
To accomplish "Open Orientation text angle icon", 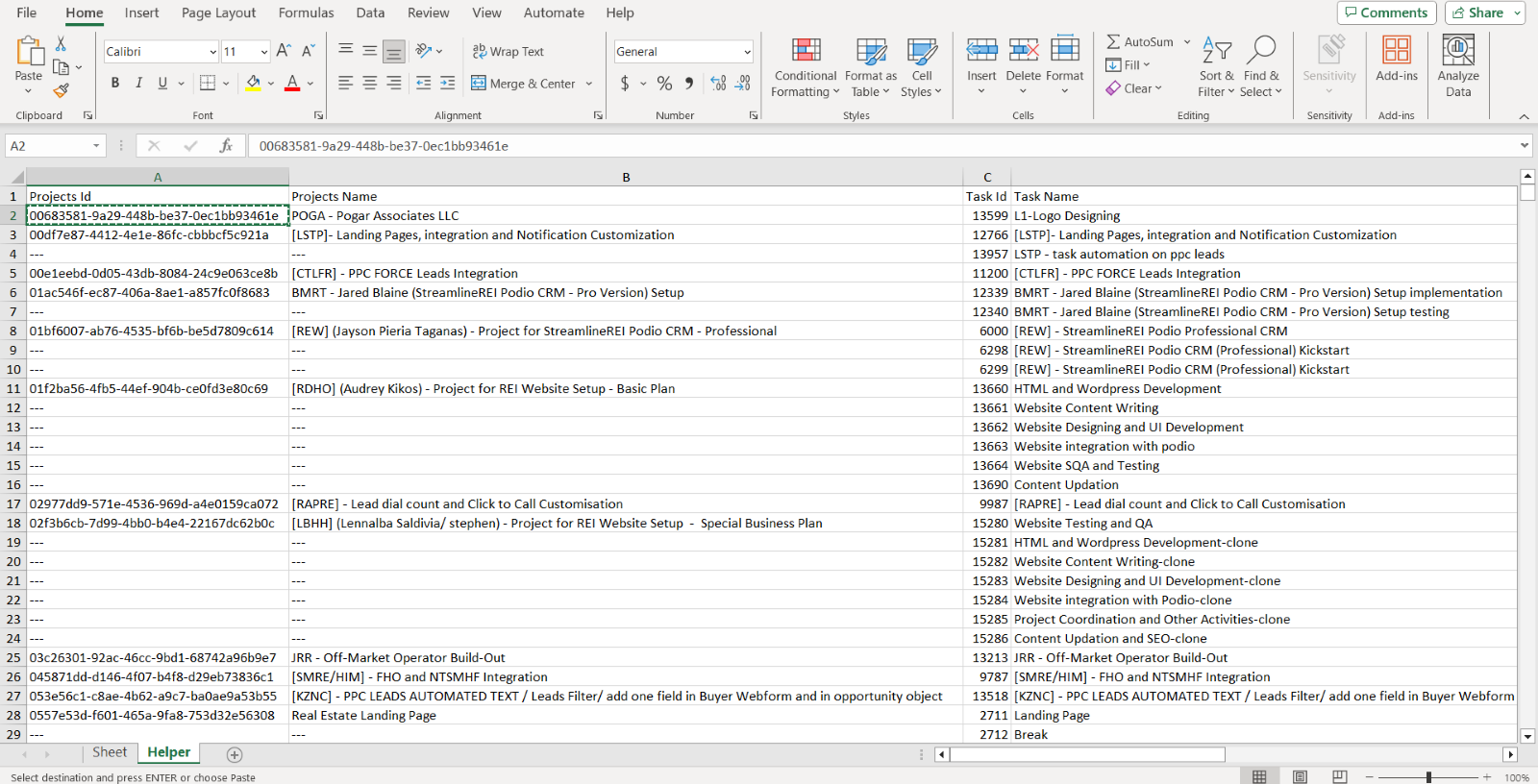I will click(x=424, y=51).
